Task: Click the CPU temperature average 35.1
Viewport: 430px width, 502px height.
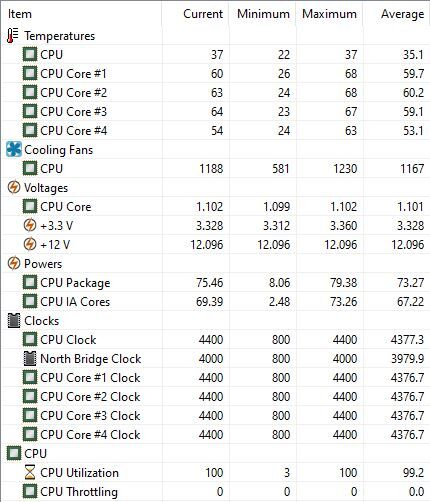Action: pyautogui.click(x=413, y=55)
